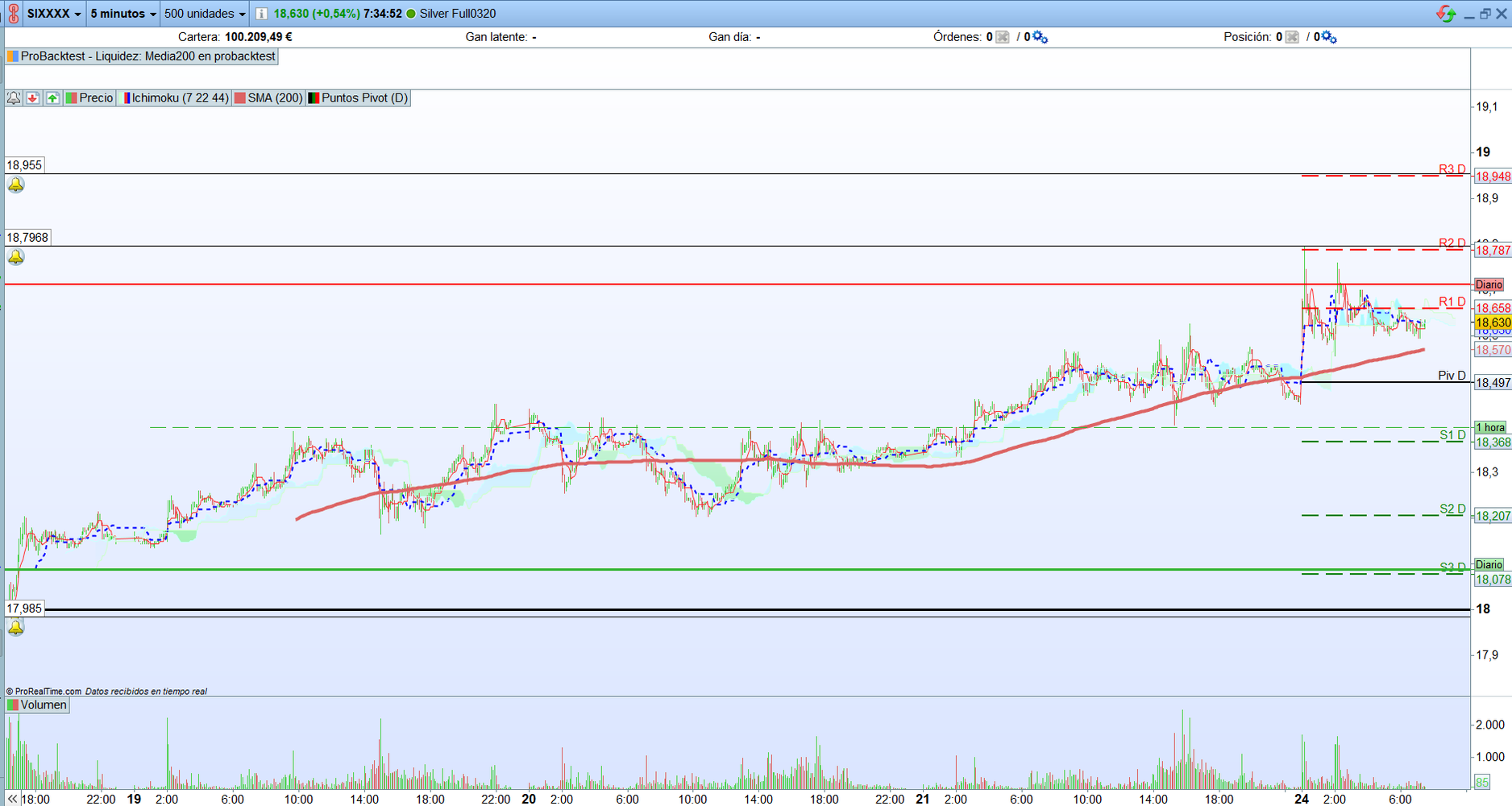This screenshot has width=1512, height=806.
Task: Open the Puntos Pivot (D) indicator settings
Action: pos(358,98)
